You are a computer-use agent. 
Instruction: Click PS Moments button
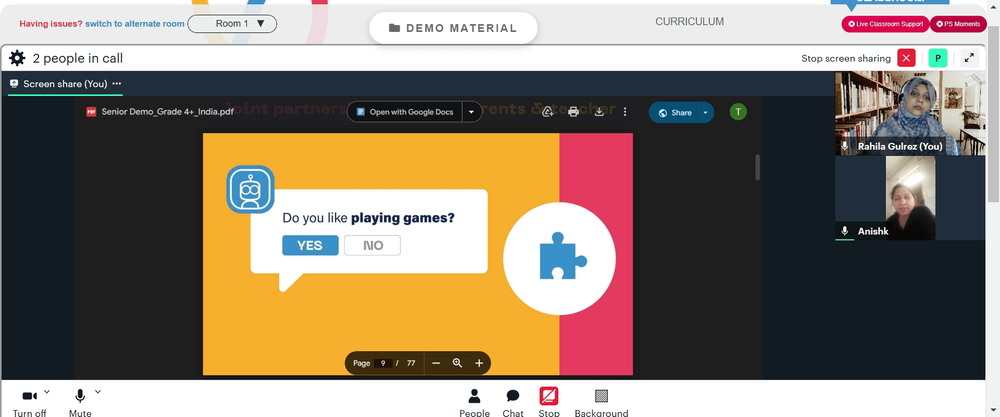958,24
